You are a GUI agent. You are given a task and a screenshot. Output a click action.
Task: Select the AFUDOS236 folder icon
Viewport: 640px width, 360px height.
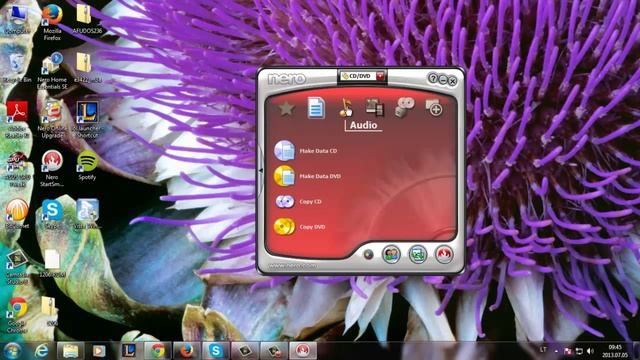coord(87,19)
